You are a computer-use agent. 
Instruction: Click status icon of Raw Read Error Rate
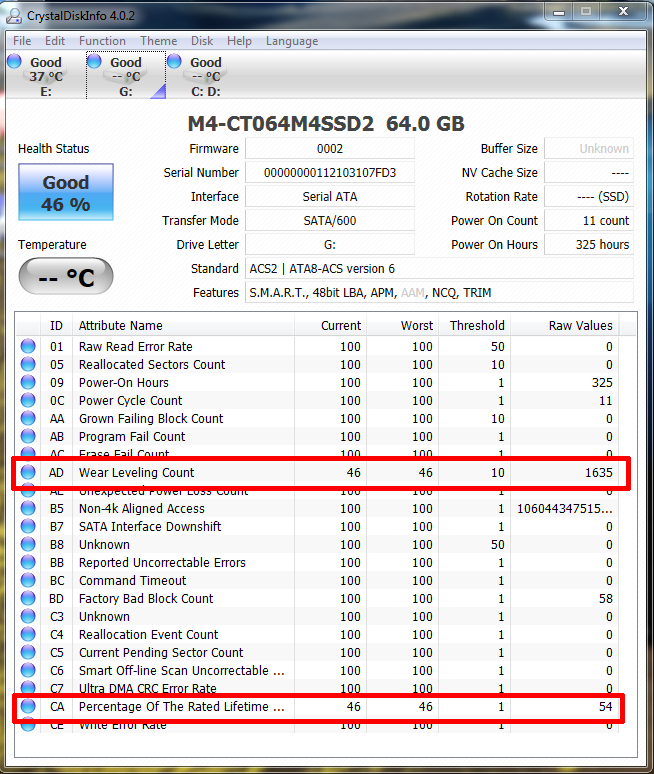[28, 347]
